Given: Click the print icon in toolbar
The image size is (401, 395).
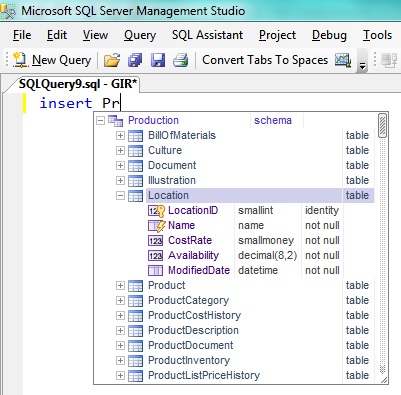Looking at the screenshot, I should (x=181, y=60).
